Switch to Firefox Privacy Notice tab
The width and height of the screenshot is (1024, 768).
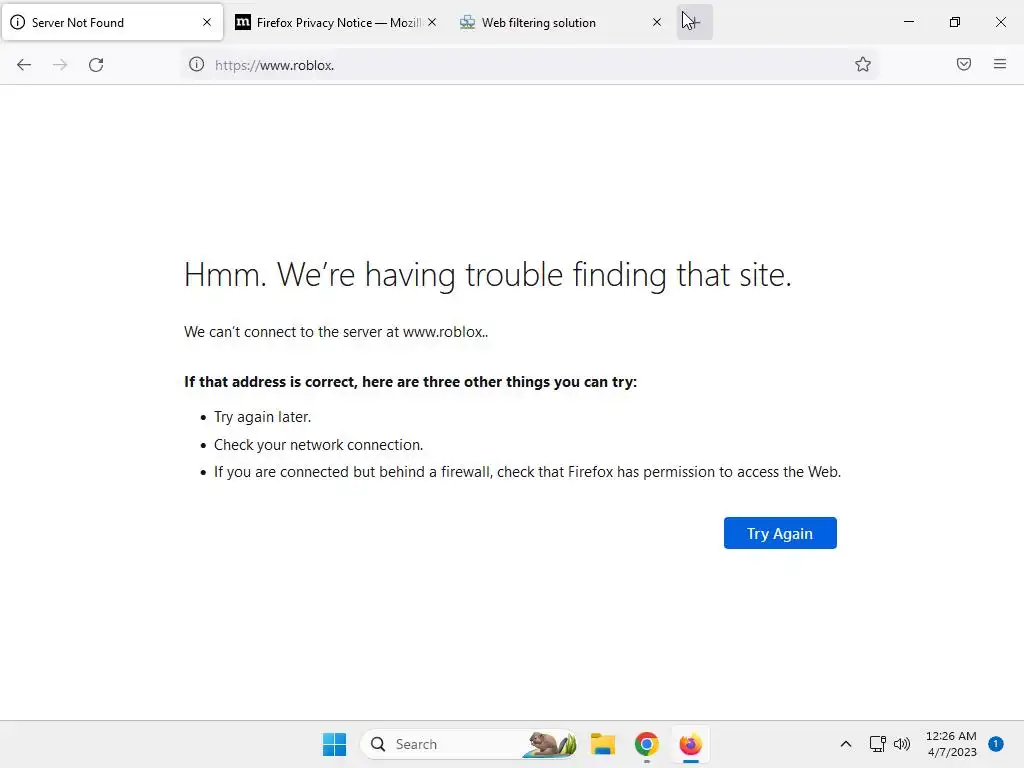(x=336, y=22)
